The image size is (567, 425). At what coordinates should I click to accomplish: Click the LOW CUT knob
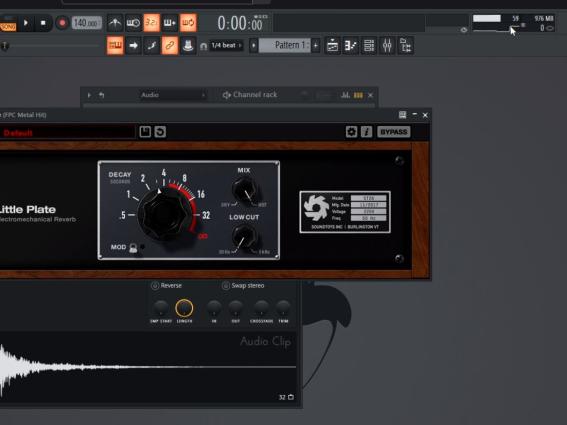(244, 237)
